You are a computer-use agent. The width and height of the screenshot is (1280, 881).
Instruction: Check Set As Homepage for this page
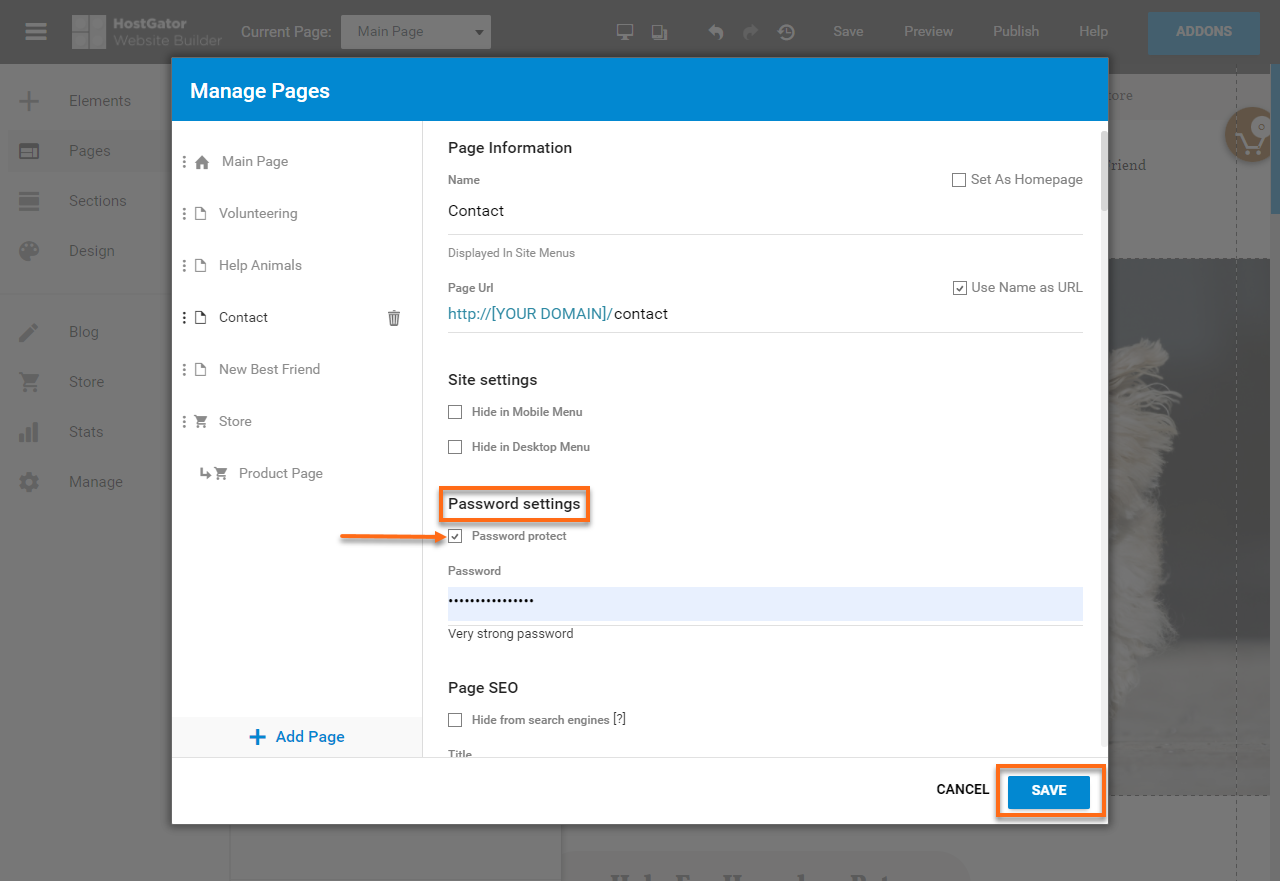[958, 179]
